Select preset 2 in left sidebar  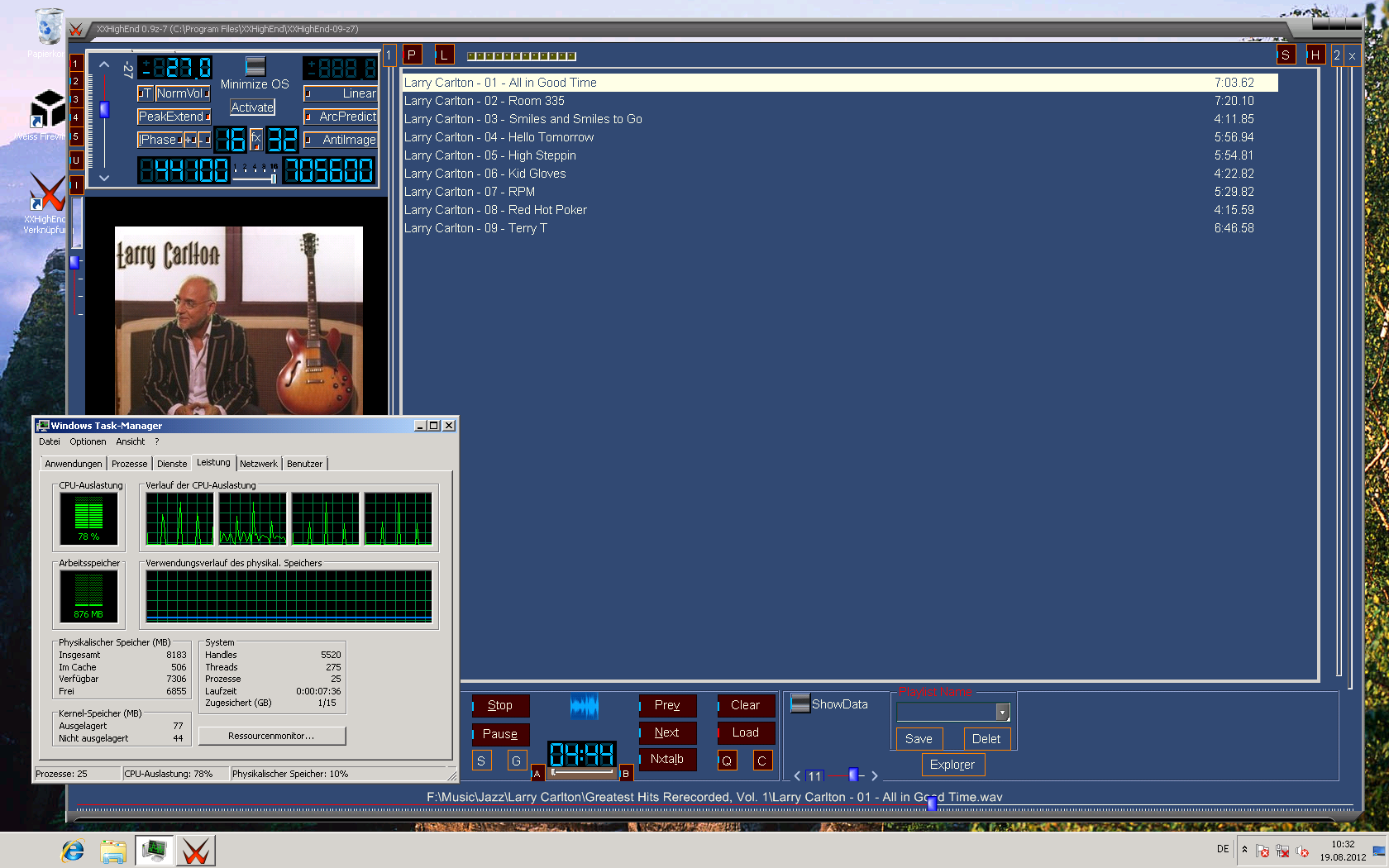point(75,82)
